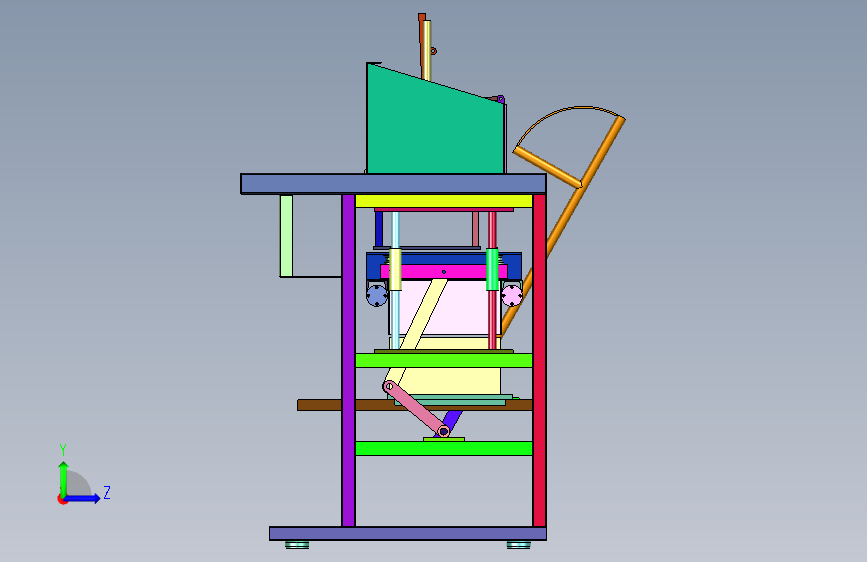Click the blue Z axis arrow
The image size is (867, 562).
pos(83,498)
